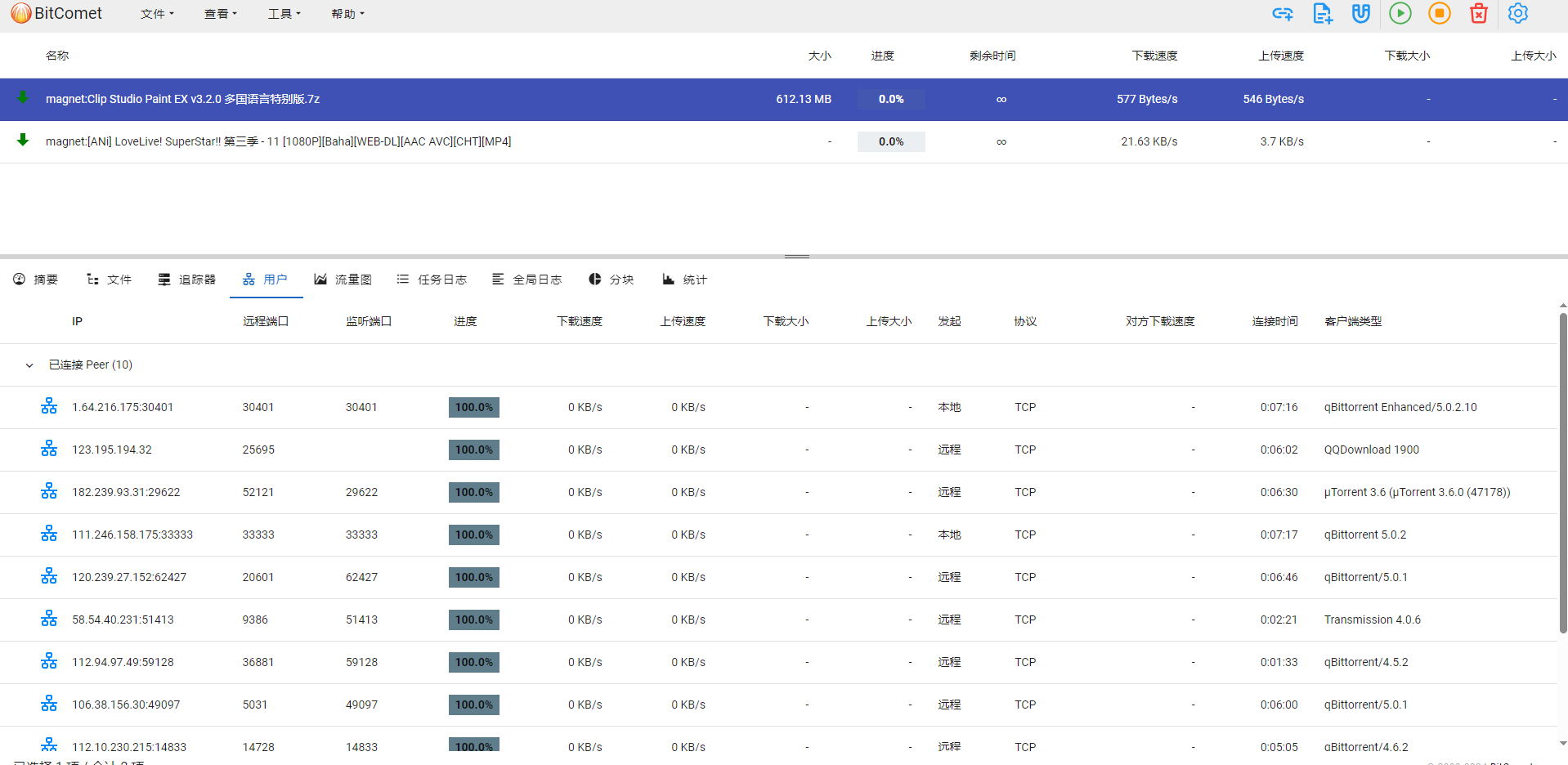
Task: Switch to the 摘要 tab
Action: point(36,280)
